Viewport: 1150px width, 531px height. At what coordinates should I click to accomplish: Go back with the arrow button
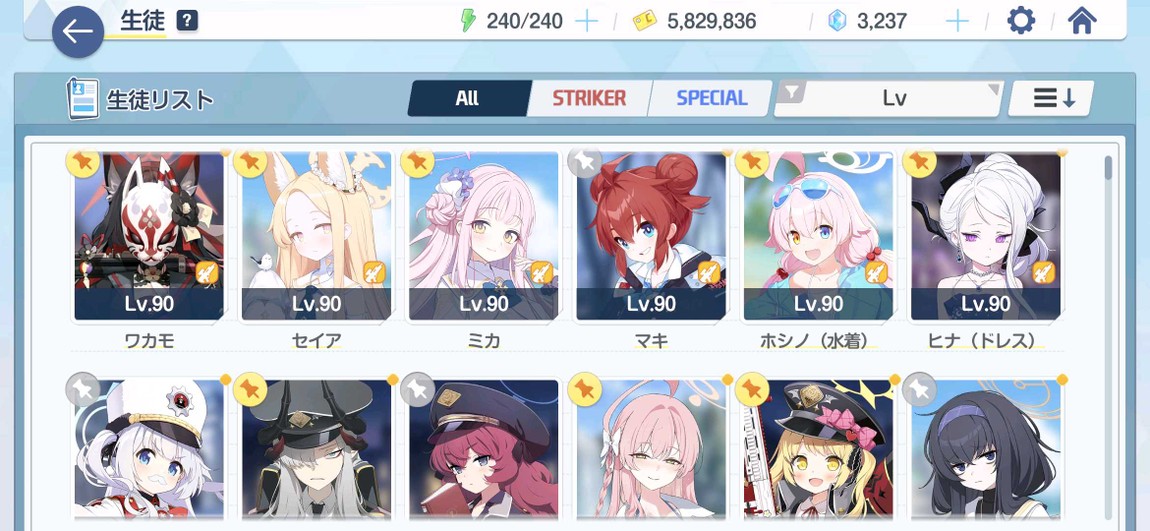(78, 32)
